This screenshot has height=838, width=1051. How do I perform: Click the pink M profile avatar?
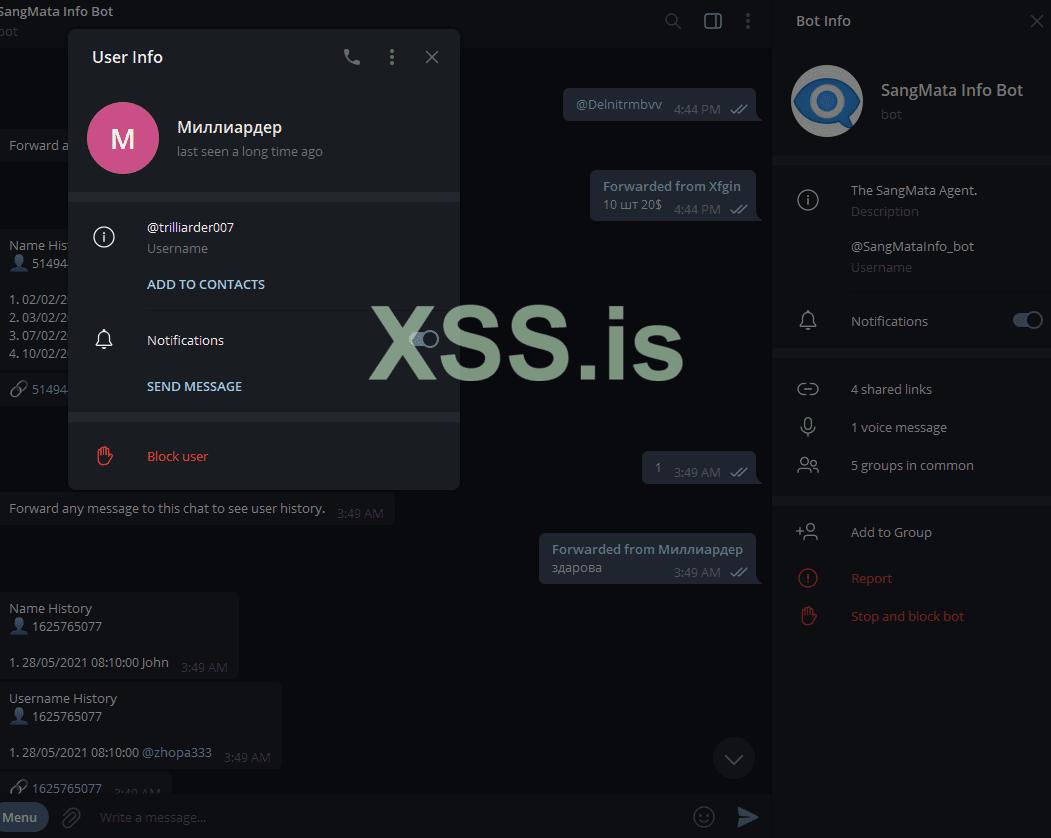[123, 138]
